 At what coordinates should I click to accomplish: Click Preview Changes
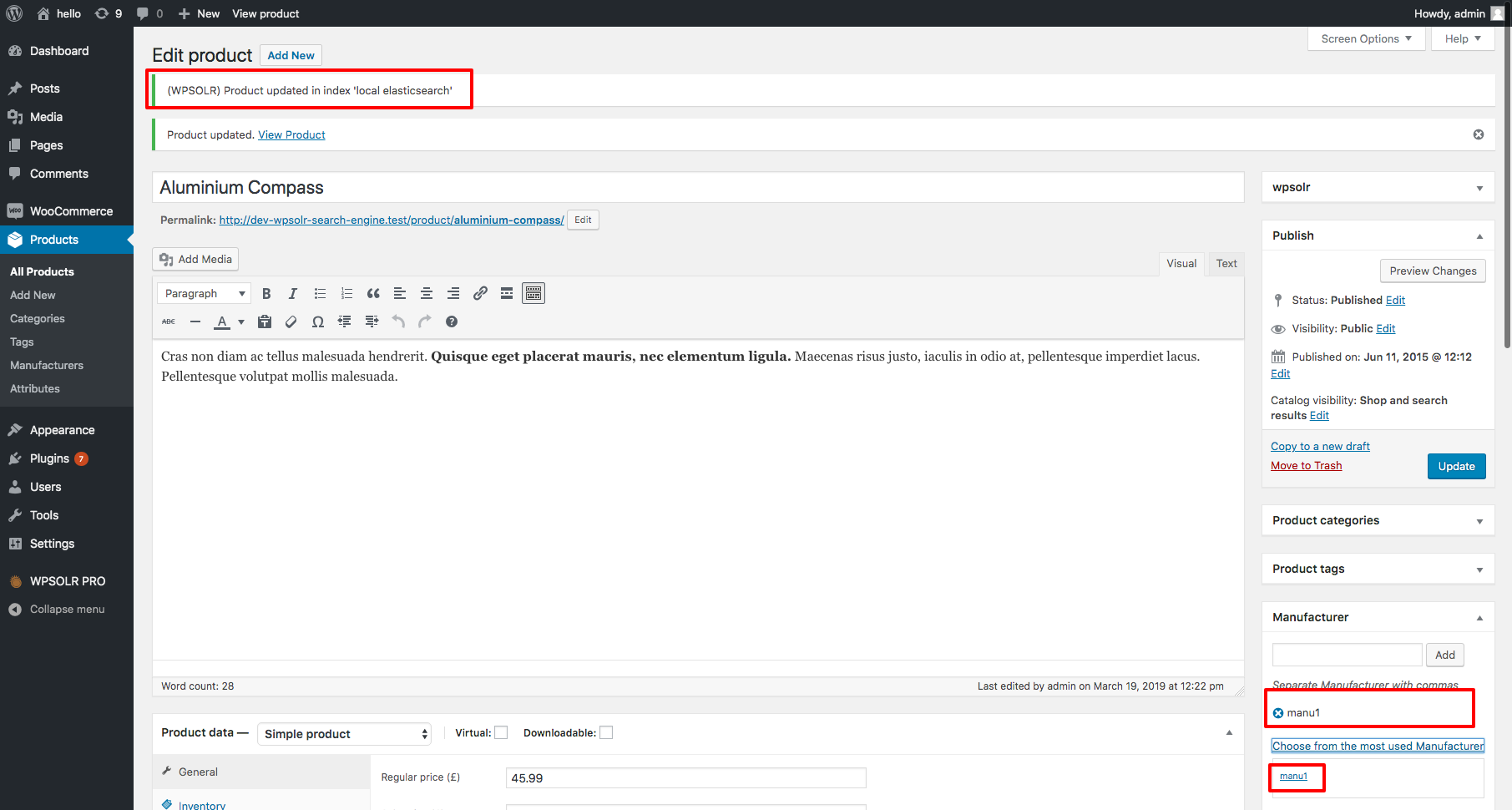[1433, 271]
